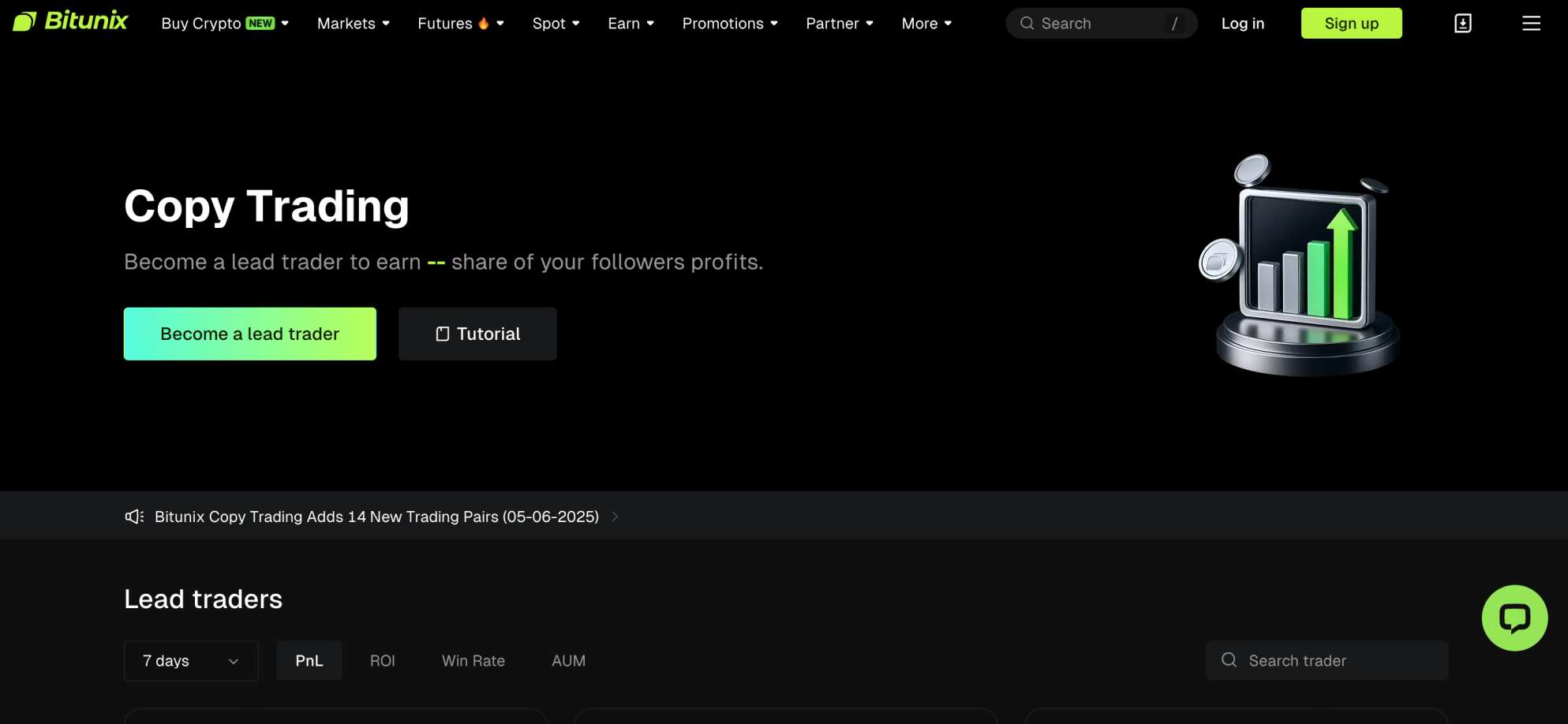Screen dimensions: 1568x724
Task: Switch to the ROI tab
Action: pyautogui.click(x=383, y=660)
